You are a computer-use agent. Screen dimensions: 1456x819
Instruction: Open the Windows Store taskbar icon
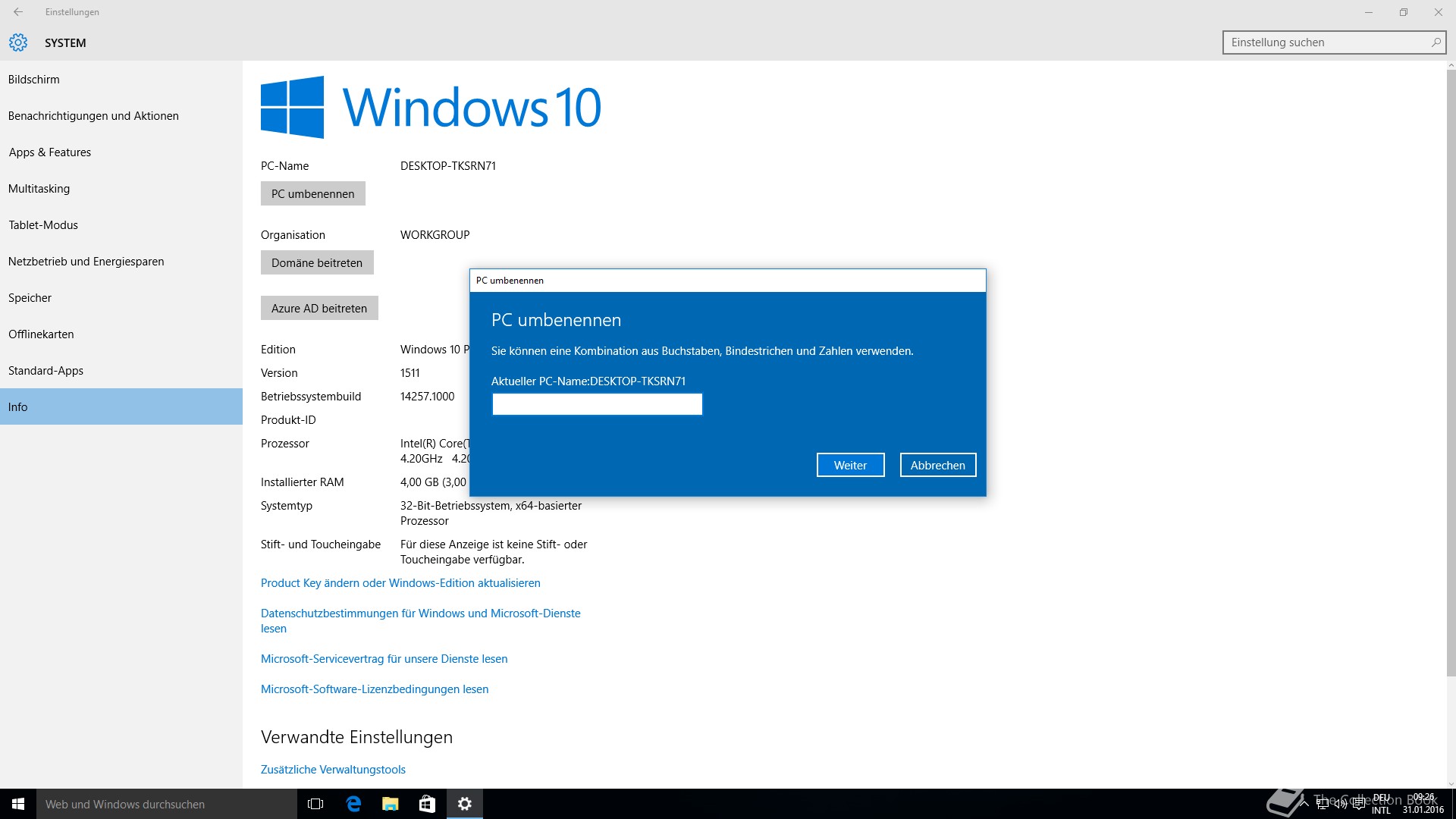(428, 804)
